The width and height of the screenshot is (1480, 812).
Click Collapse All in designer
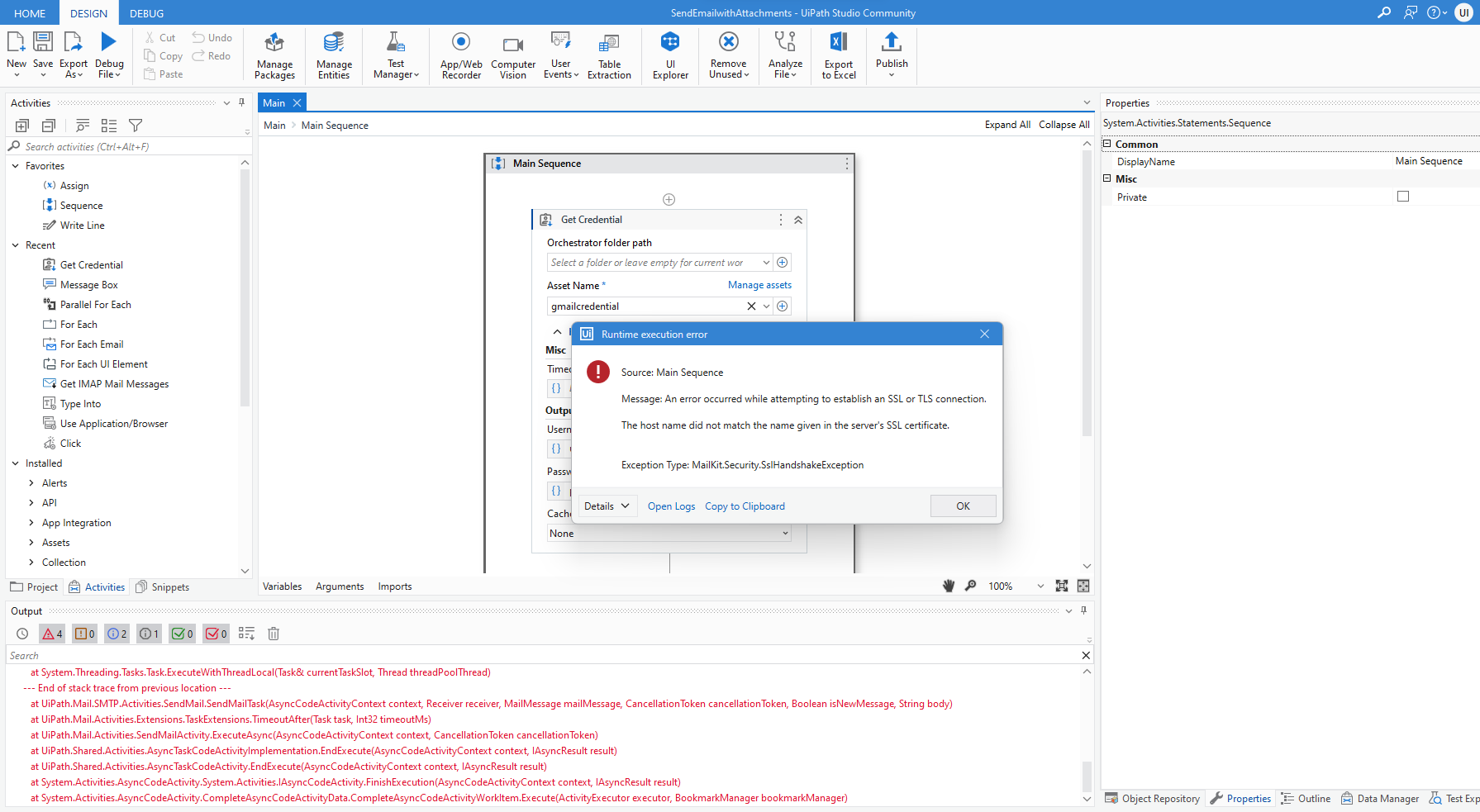click(x=1064, y=125)
